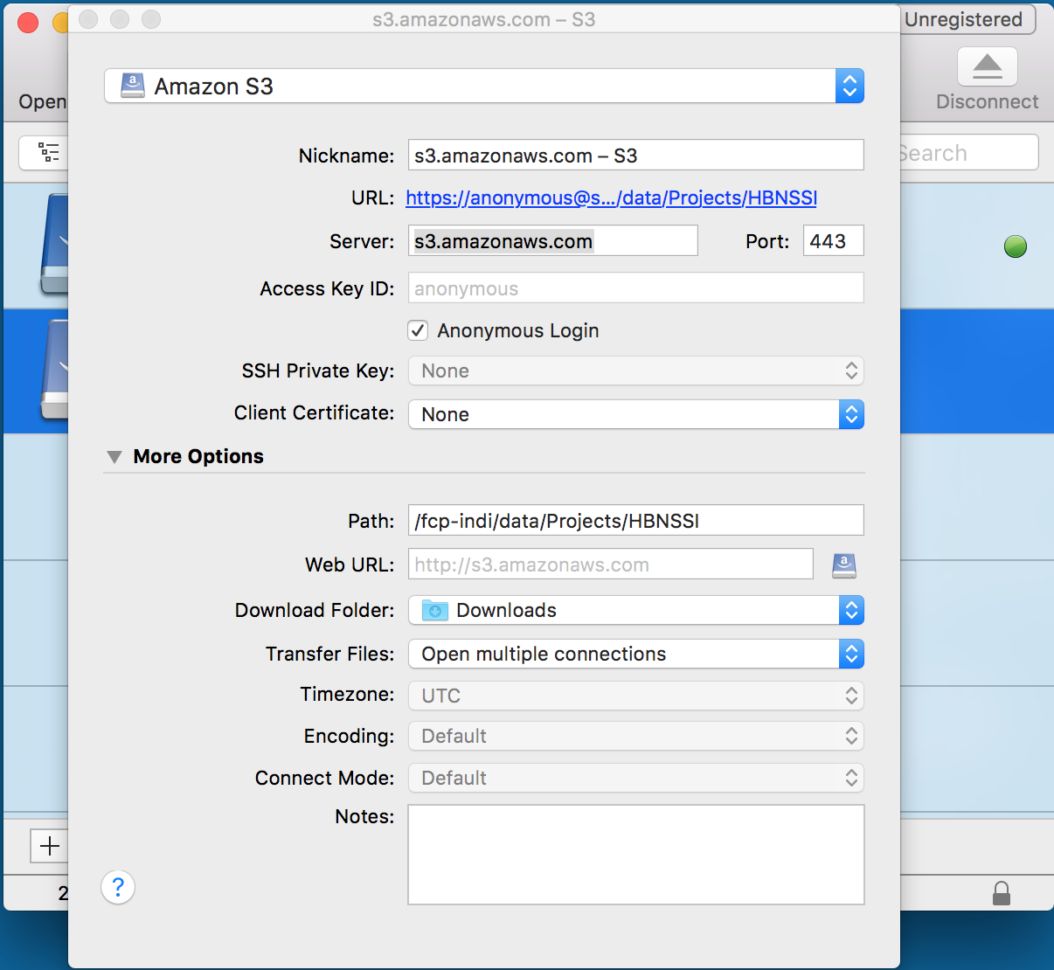Click the Downloads folder icon in dropdown
The height and width of the screenshot is (970, 1054).
[x=435, y=610]
